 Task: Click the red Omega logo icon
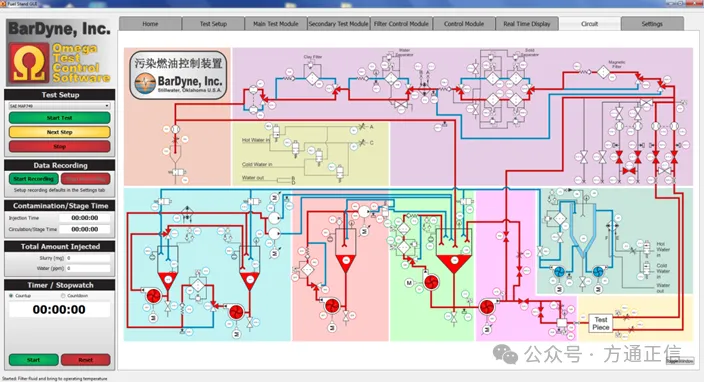pyautogui.click(x=29, y=62)
